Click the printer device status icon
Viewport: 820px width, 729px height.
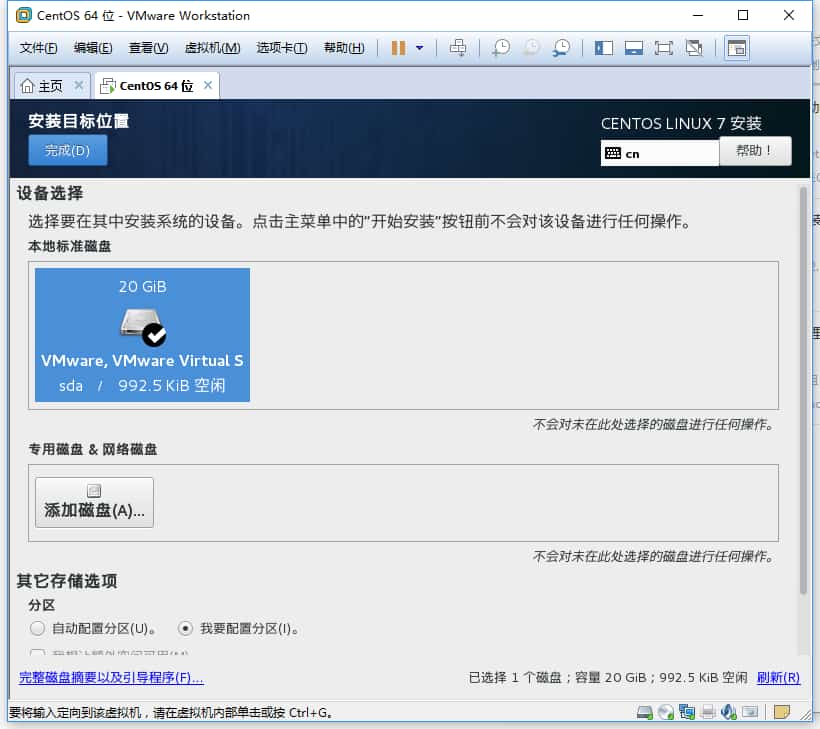708,712
